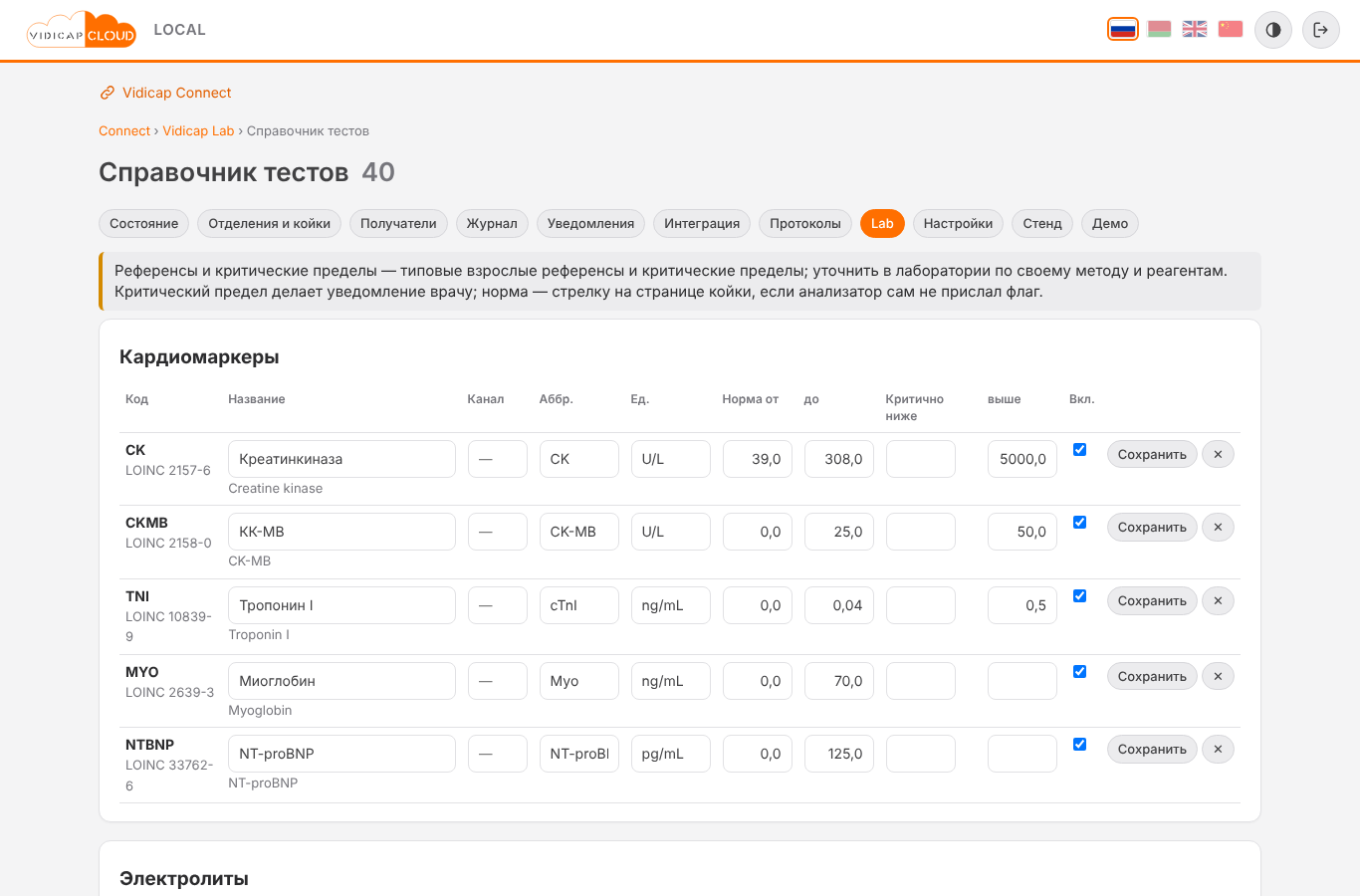
Task: Open Vidicap Lab breadcrumb link
Action: tap(198, 130)
